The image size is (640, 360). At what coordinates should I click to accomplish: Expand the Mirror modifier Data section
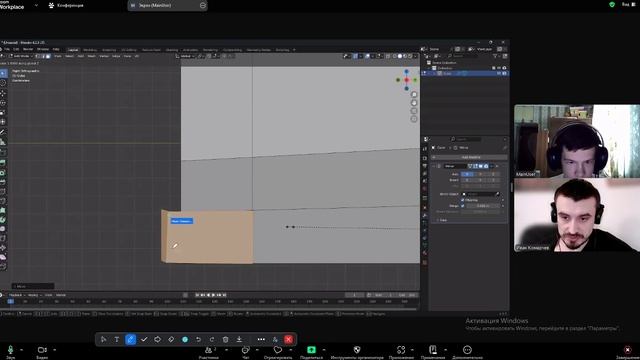[442, 220]
